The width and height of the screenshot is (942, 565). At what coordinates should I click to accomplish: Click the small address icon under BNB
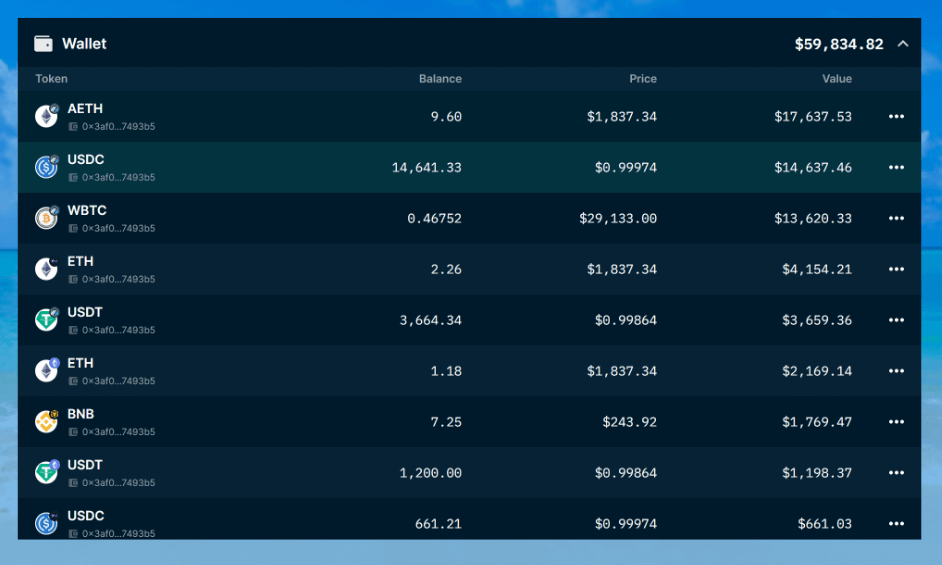tap(73, 432)
